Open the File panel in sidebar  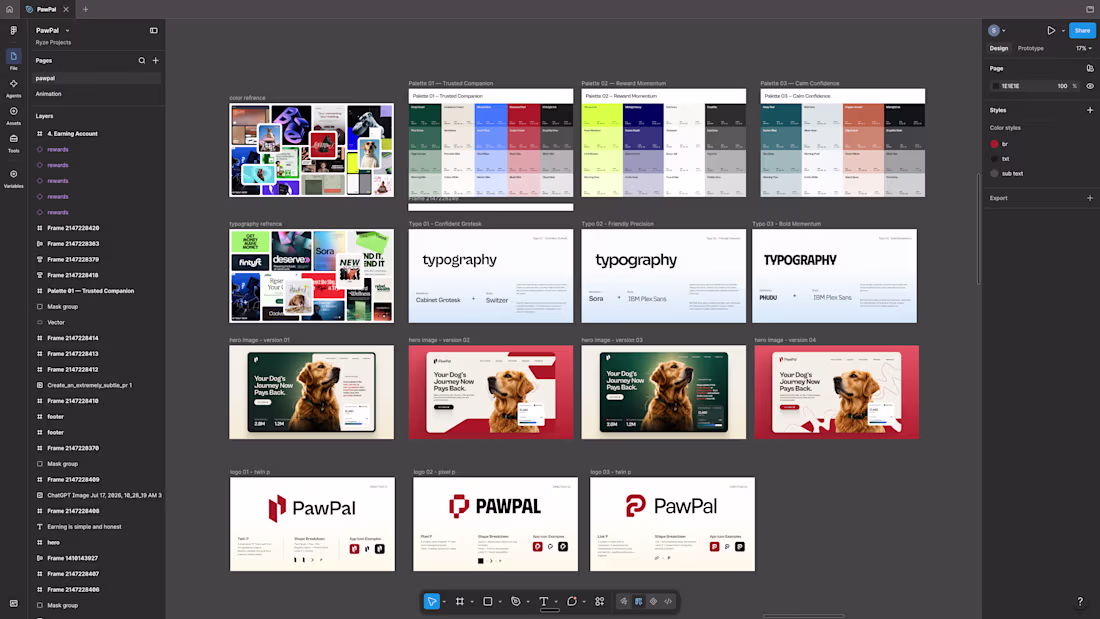tap(13, 59)
